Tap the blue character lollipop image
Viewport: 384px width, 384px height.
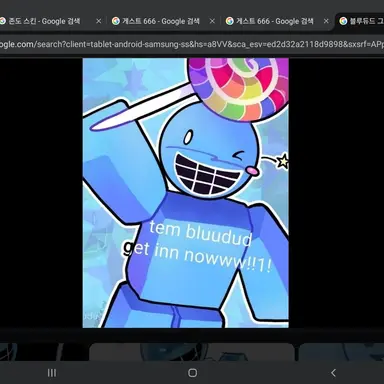(186, 193)
